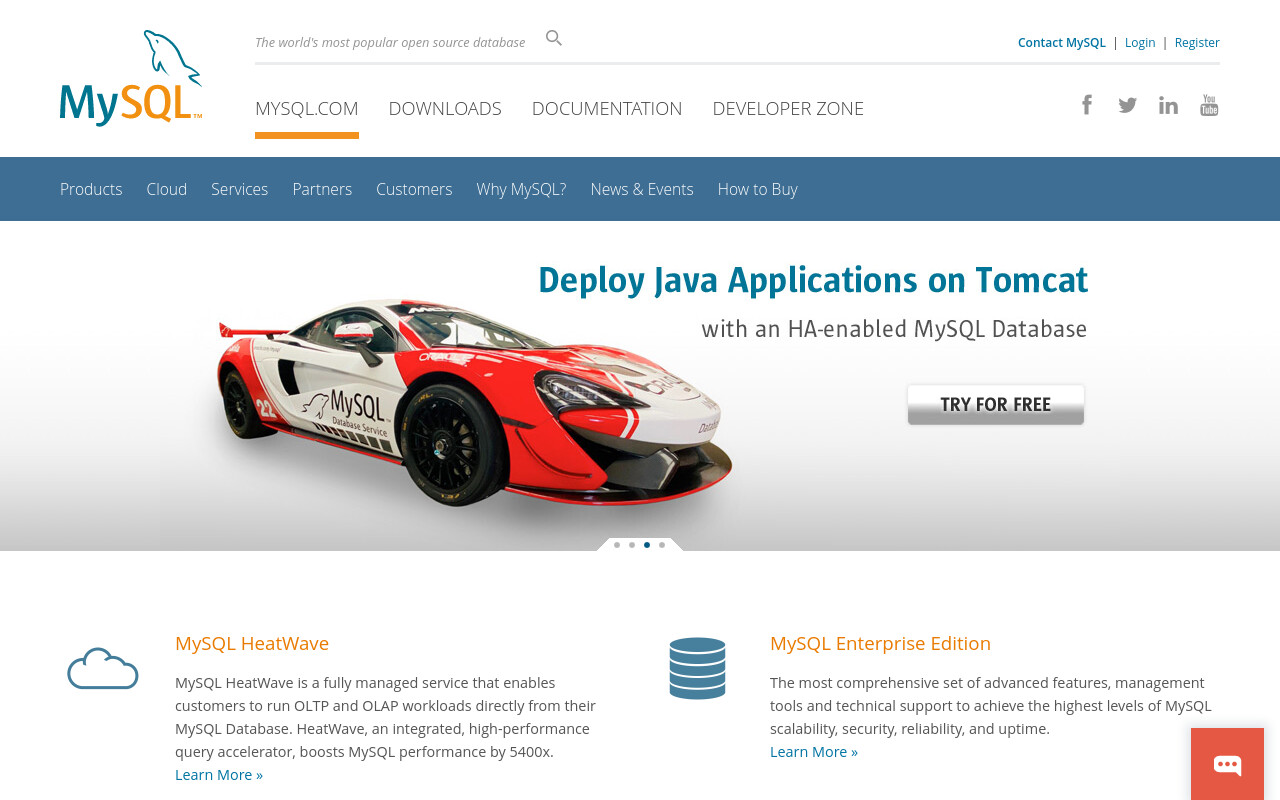Screen dimensions: 1280x800
Task: Click the Register link
Action: [x=1197, y=42]
